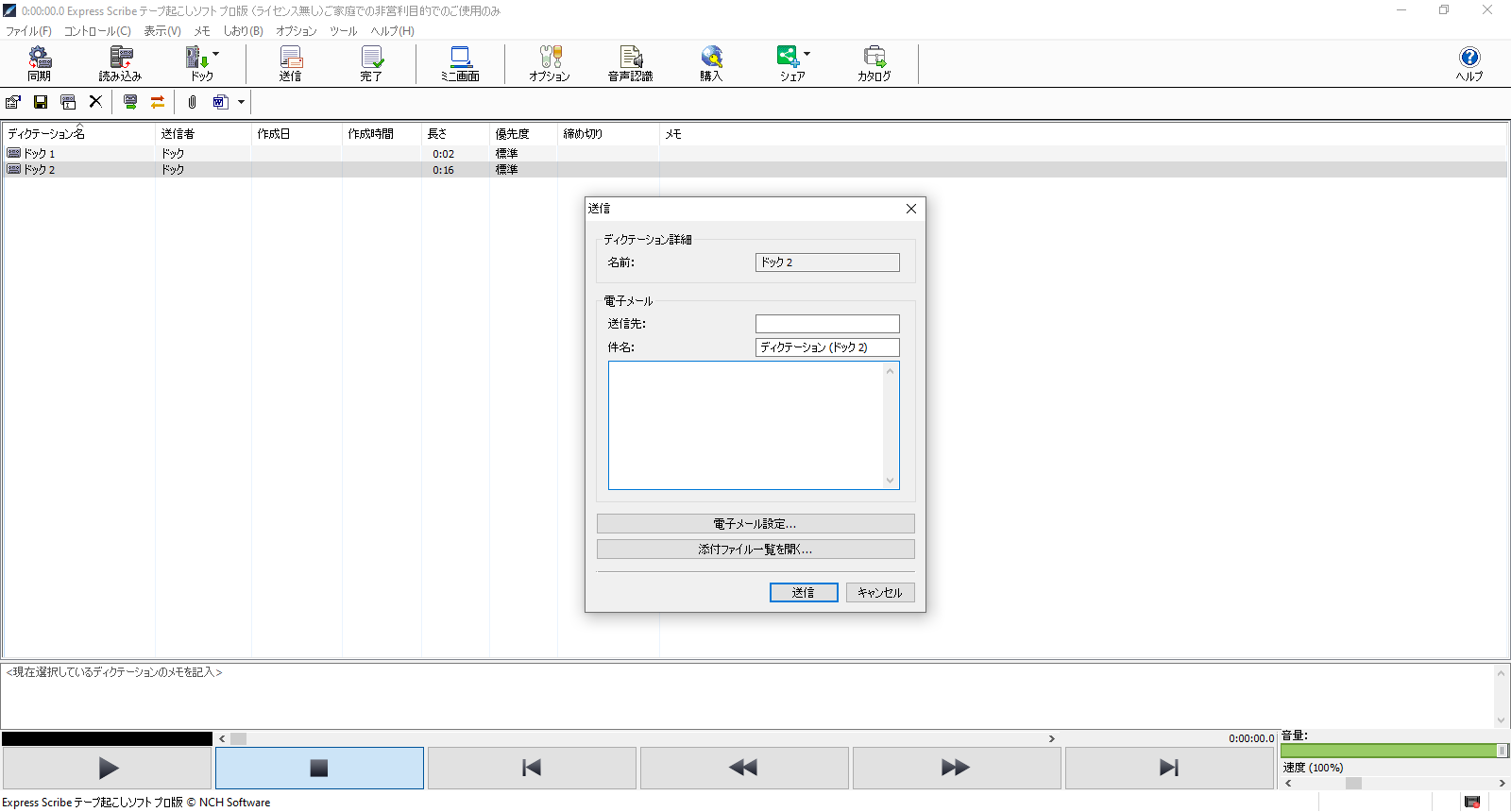Click the 速度 speed slider thumb

pos(1353,784)
